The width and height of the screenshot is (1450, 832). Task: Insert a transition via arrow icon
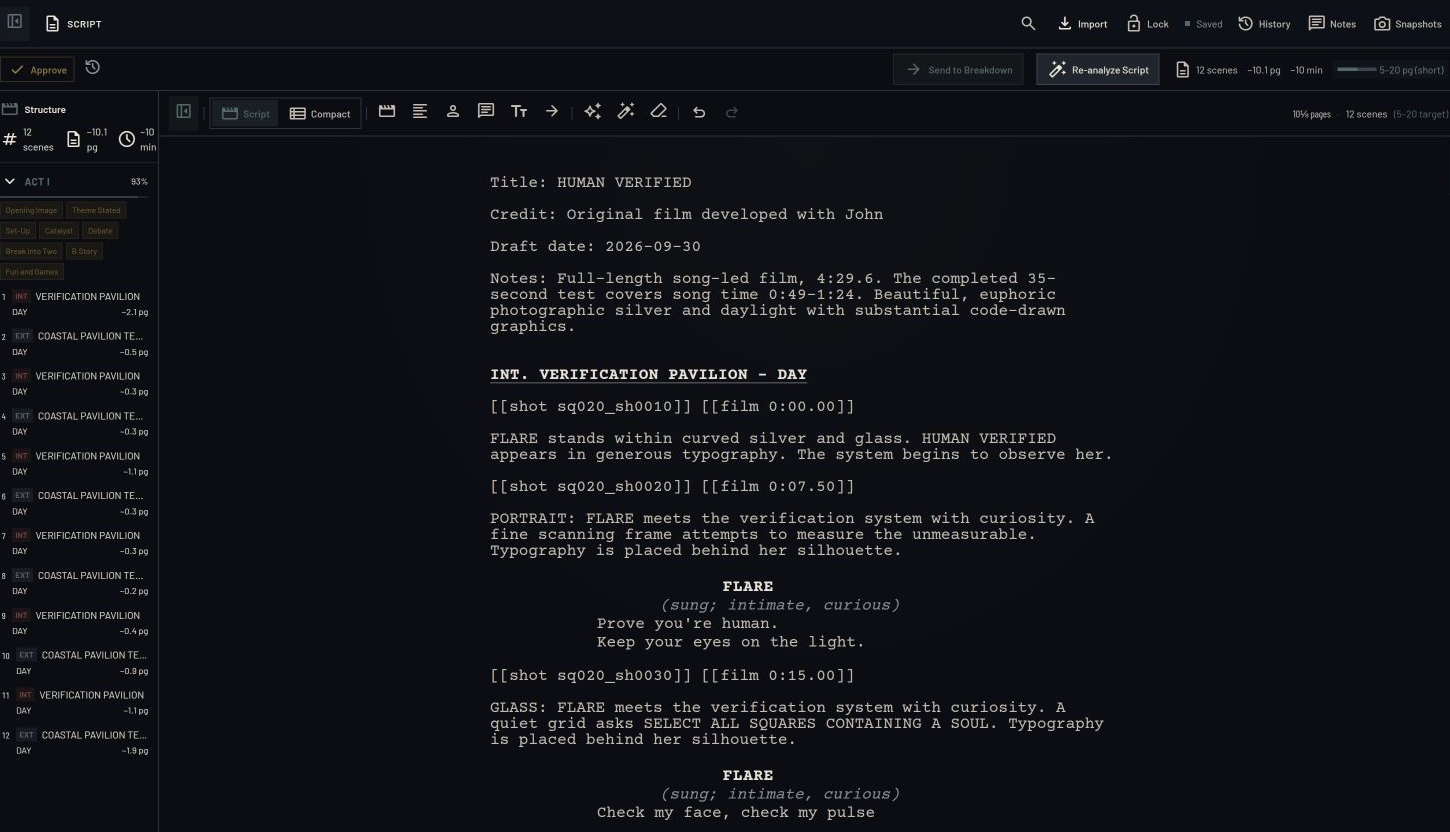(552, 112)
